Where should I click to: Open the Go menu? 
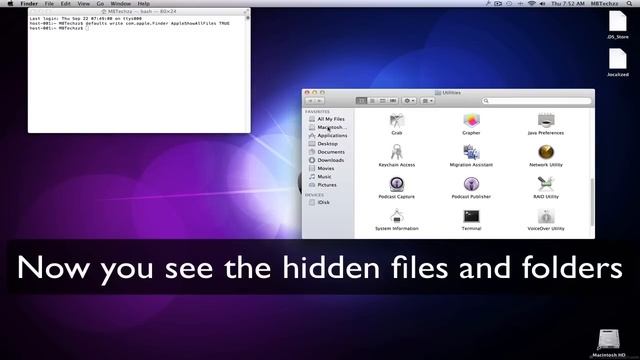pyautogui.click(x=100, y=3)
